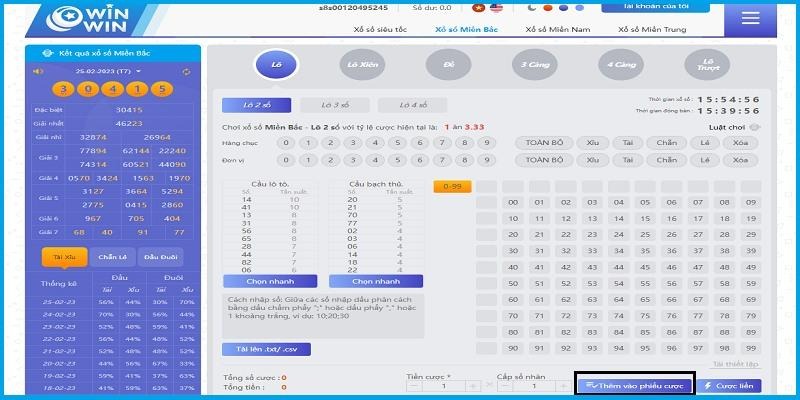Toggle number 00 in the grid
800x400 pixels.
[513, 203]
